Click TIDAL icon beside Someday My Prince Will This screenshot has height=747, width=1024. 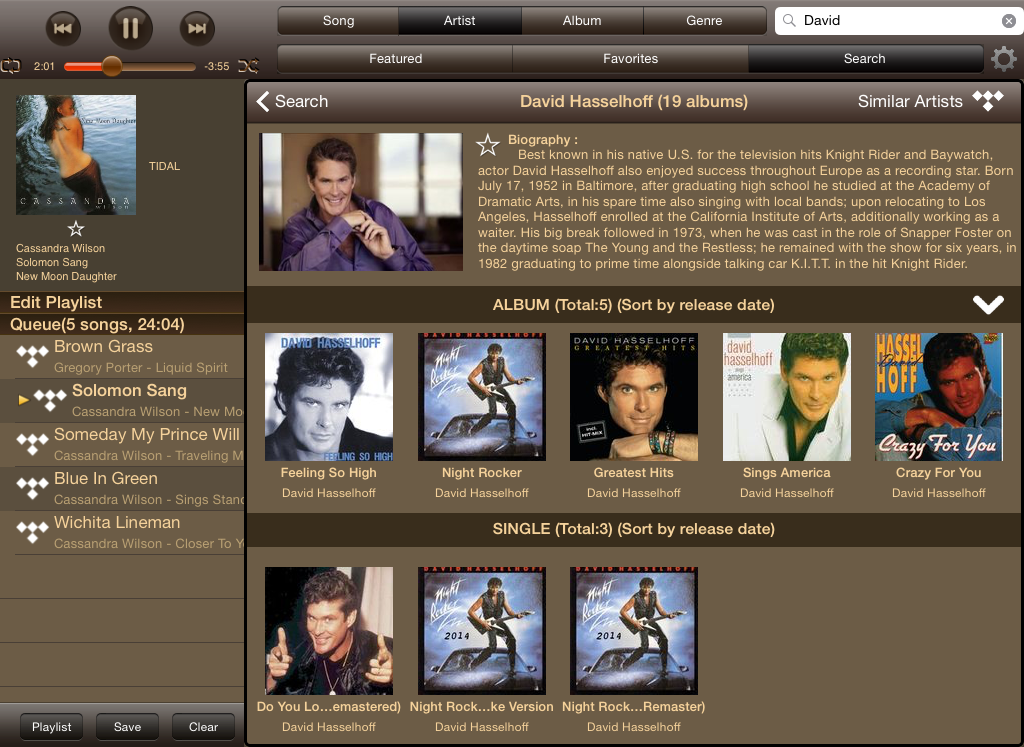pos(32,444)
